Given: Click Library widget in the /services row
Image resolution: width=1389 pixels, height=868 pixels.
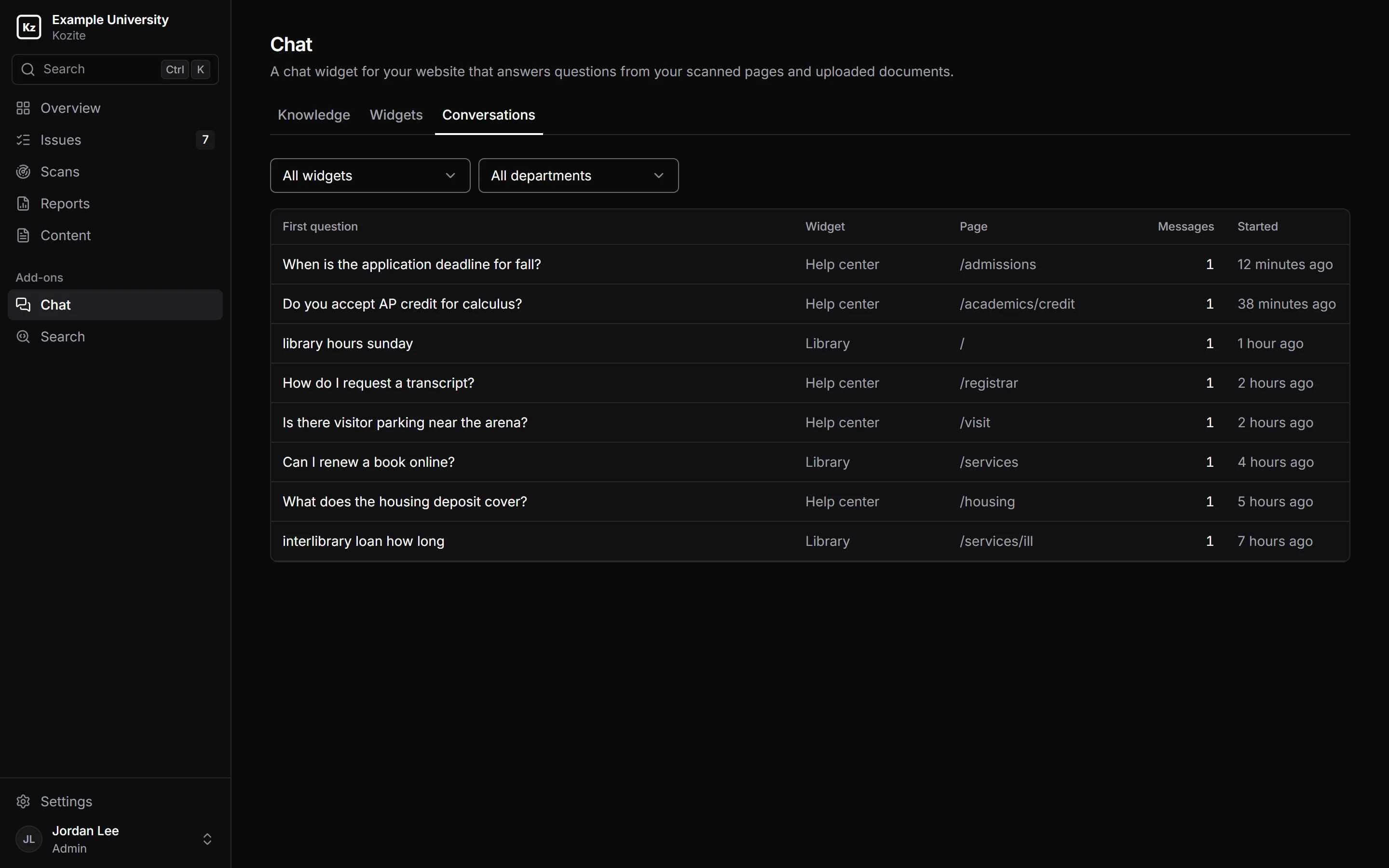Looking at the screenshot, I should [x=827, y=462].
